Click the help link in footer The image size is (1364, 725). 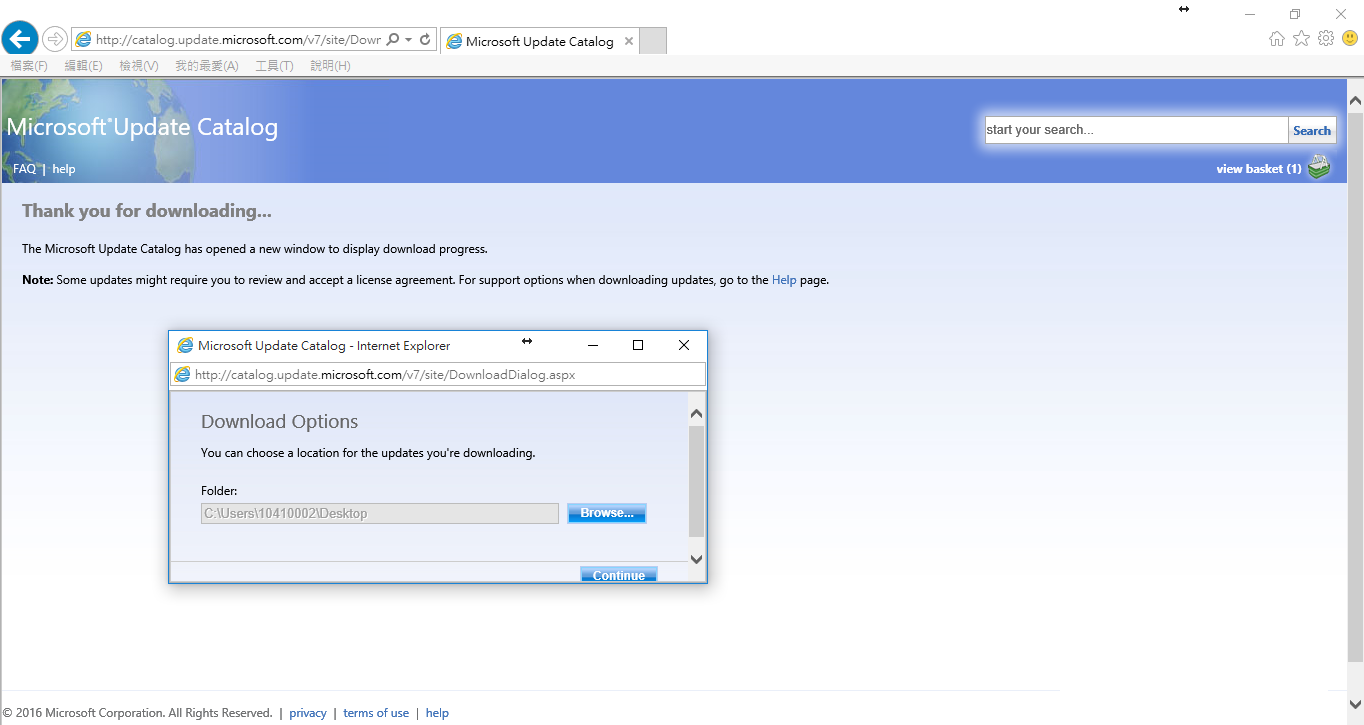tap(437, 713)
